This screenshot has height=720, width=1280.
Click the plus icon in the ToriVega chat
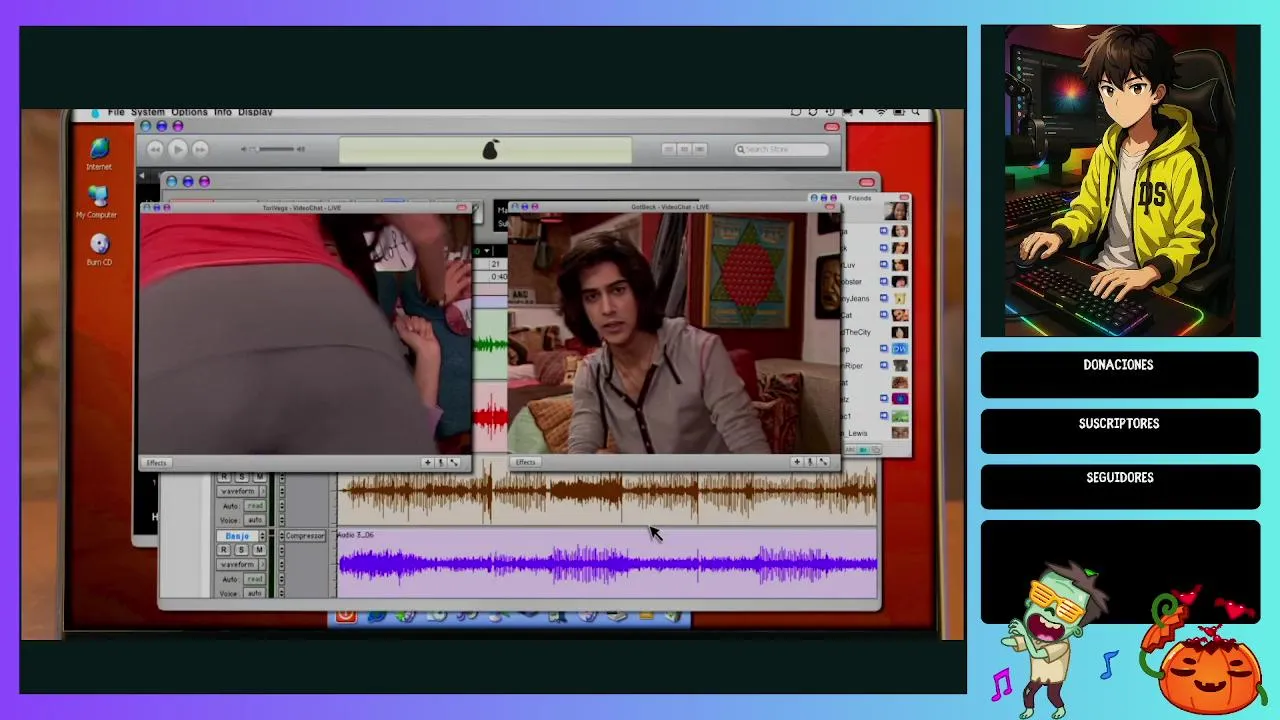428,463
